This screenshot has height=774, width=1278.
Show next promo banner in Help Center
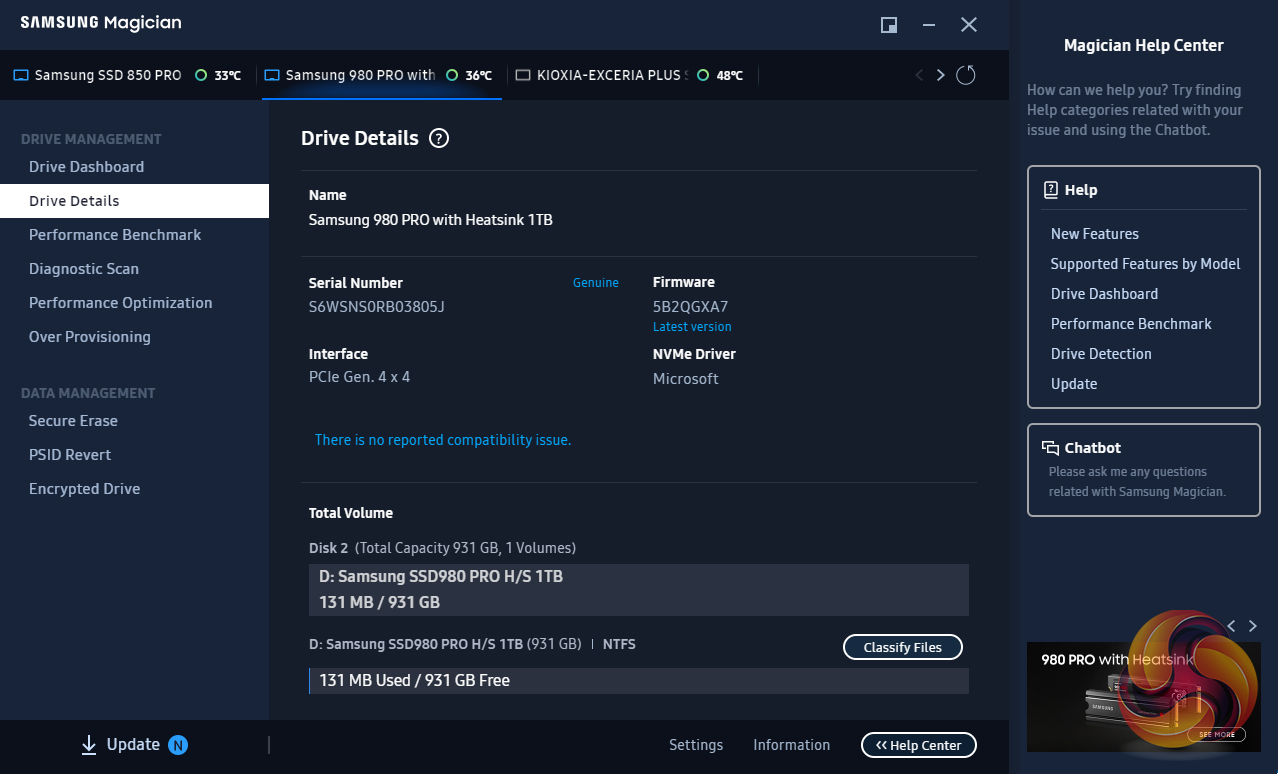[1253, 626]
